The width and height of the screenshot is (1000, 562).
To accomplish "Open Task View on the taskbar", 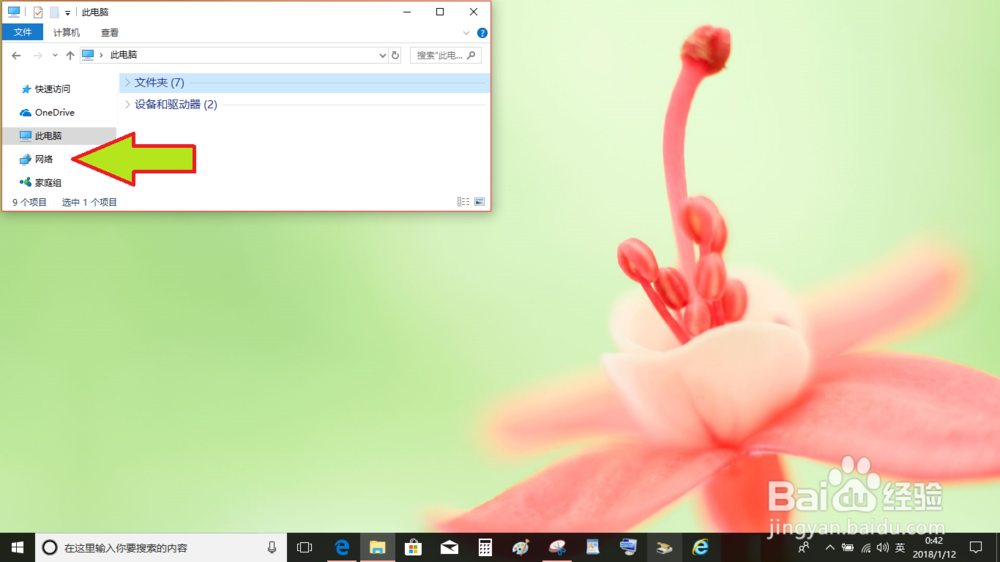I will [305, 547].
